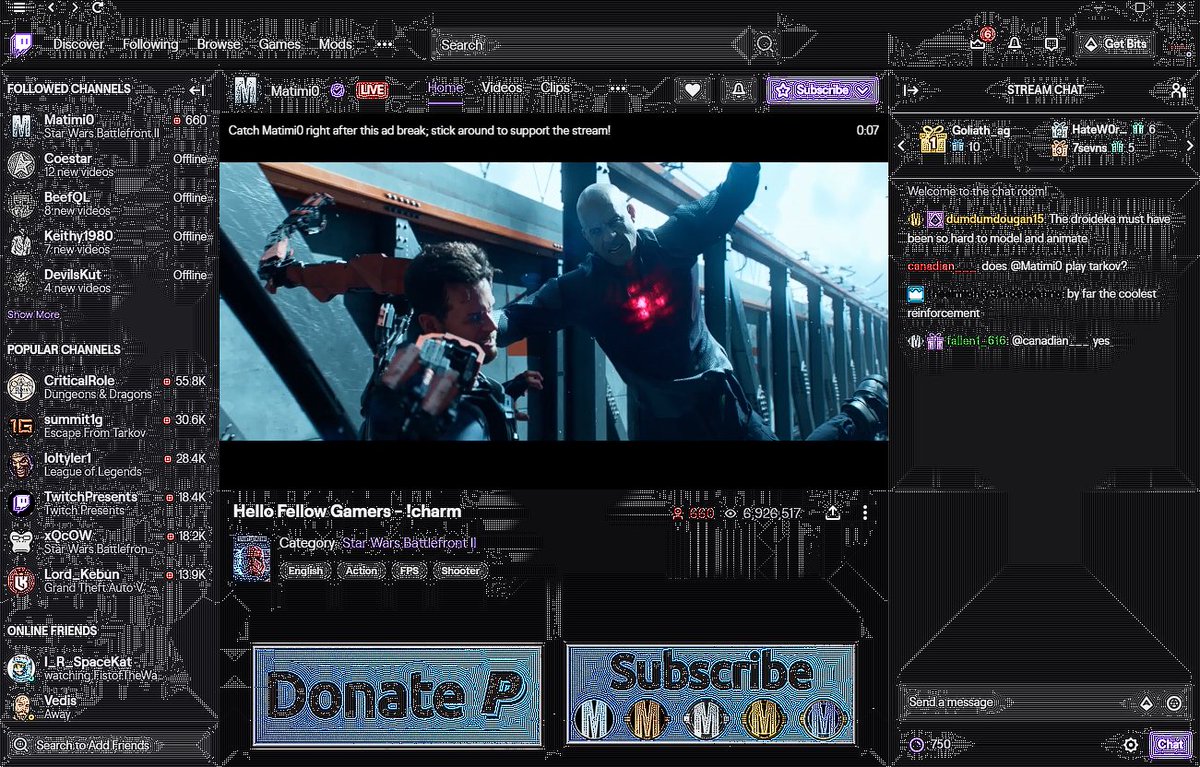Viewport: 1200px width, 767px height.
Task: Click Goliath_ag gift leaderboard entry
Action: click(x=965, y=139)
